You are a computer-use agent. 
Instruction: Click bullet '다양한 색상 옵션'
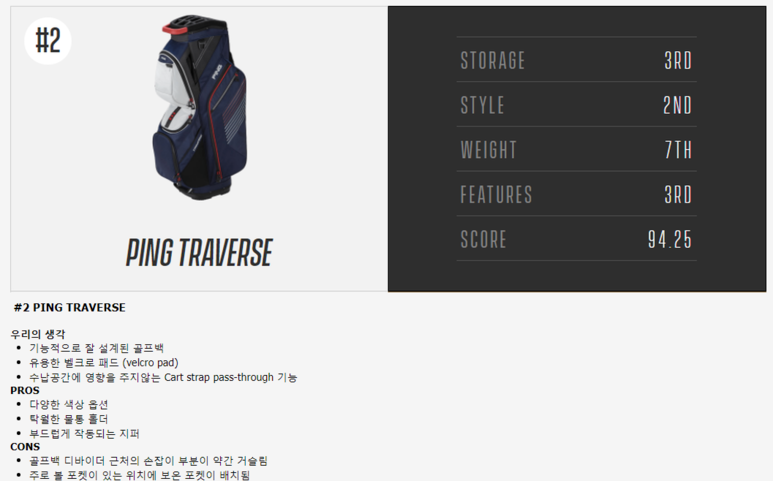(x=69, y=405)
